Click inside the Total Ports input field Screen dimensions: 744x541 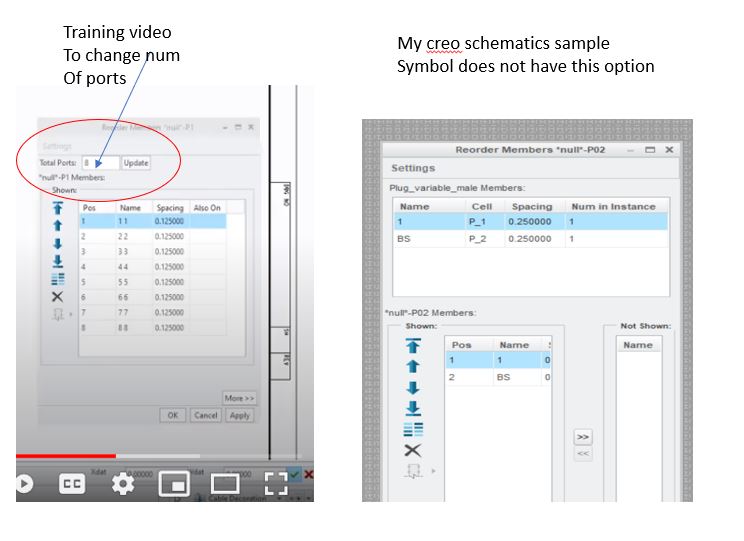coord(99,162)
